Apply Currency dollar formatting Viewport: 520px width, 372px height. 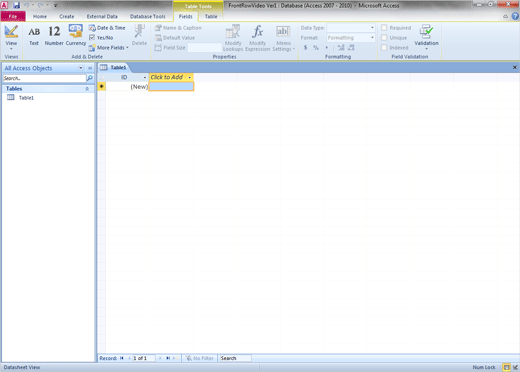(x=305, y=48)
